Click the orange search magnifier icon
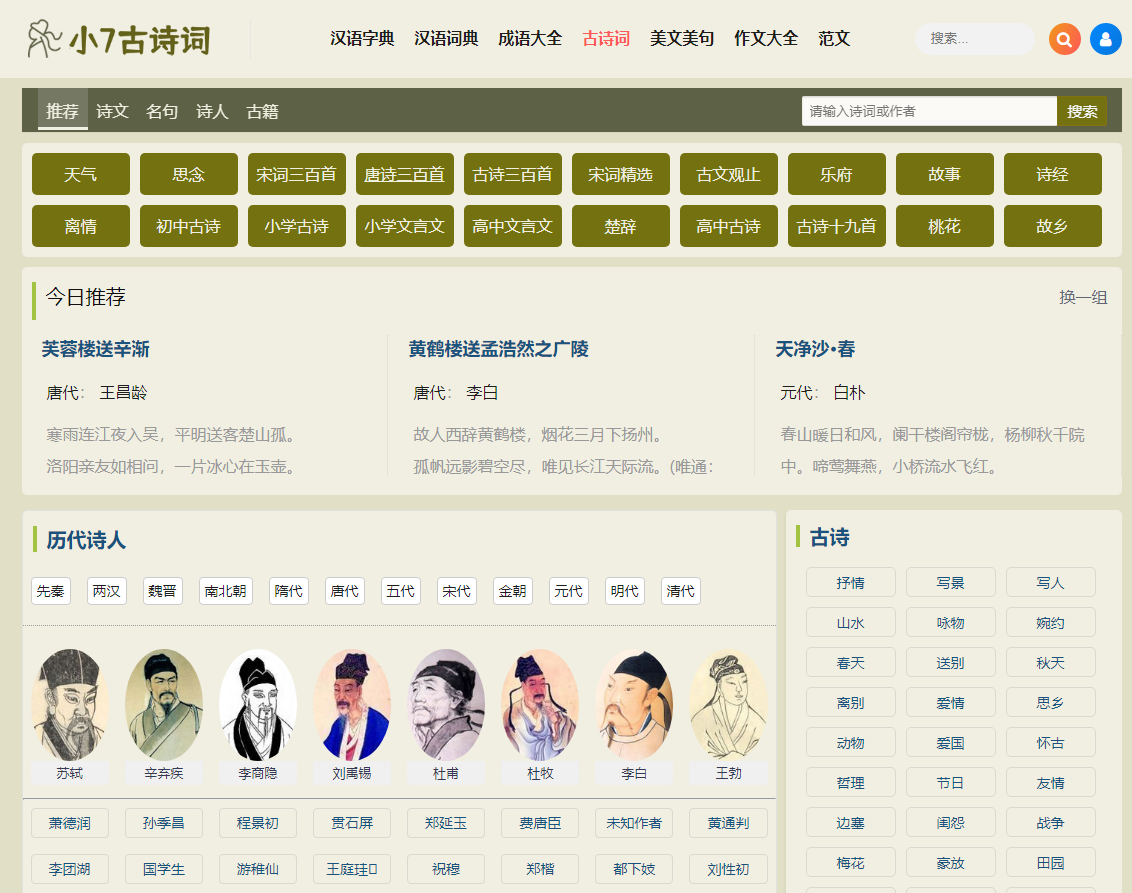 tap(1065, 39)
